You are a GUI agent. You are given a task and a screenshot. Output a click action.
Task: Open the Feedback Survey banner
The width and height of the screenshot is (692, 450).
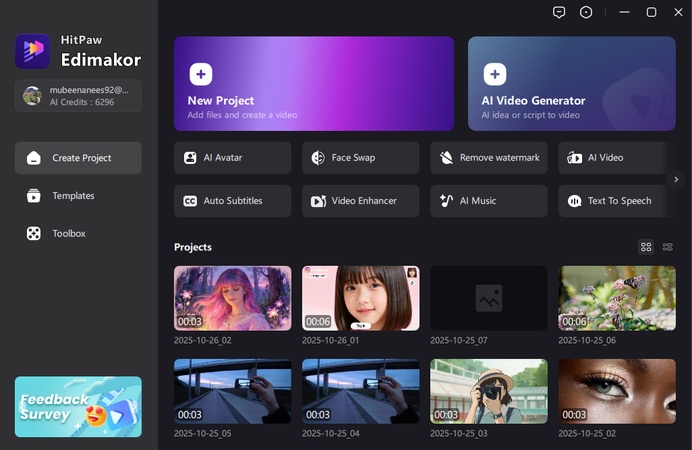[78, 406]
